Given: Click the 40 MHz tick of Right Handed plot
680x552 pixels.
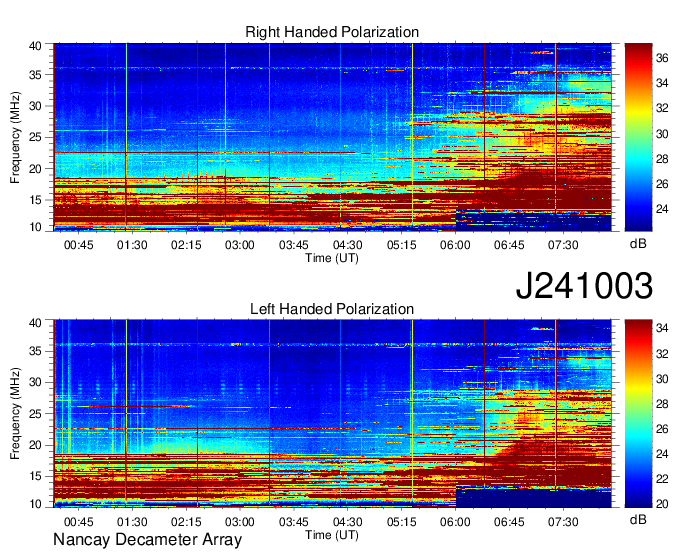Looking at the screenshot, I should pyautogui.click(x=35, y=46).
